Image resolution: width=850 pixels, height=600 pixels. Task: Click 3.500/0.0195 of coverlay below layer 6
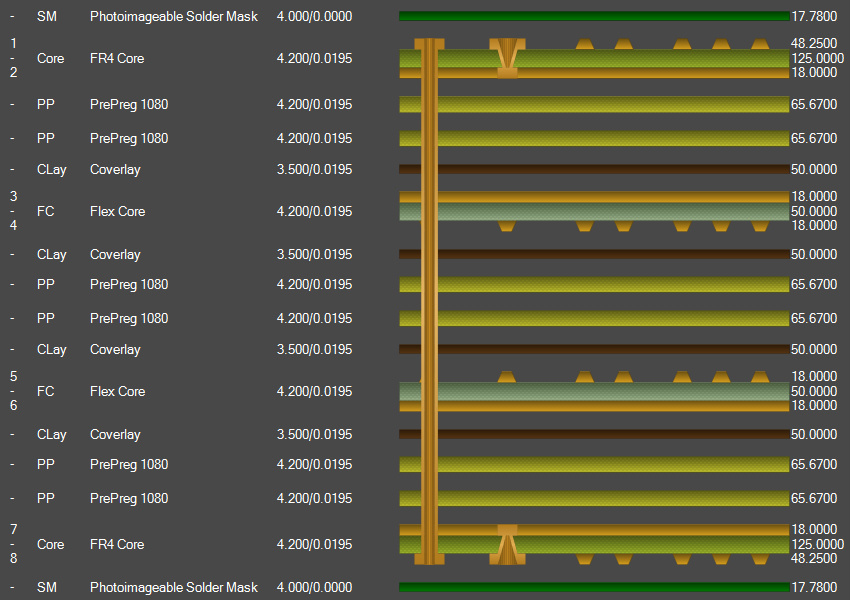coord(314,435)
